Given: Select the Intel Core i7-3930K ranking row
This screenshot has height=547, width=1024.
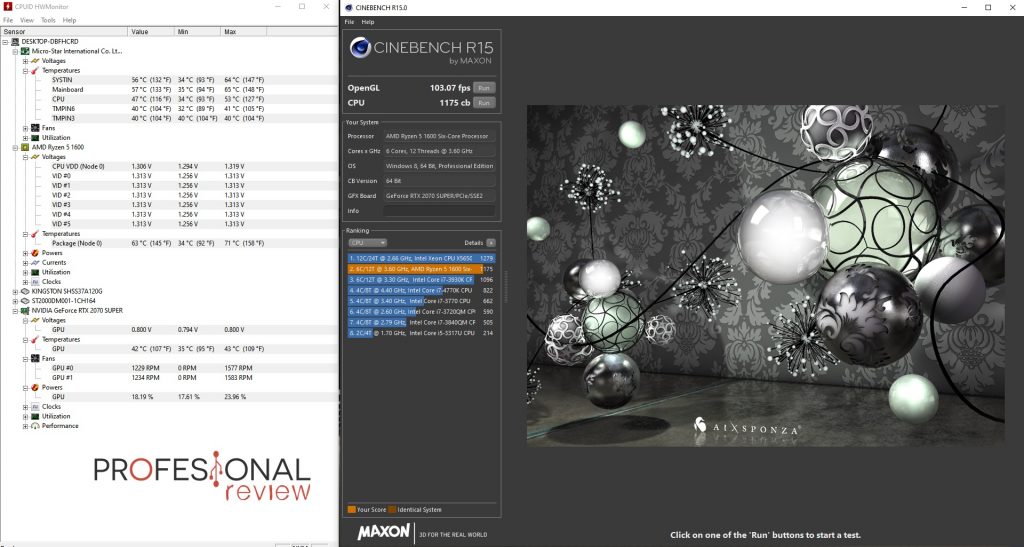Looking at the screenshot, I should [x=421, y=280].
